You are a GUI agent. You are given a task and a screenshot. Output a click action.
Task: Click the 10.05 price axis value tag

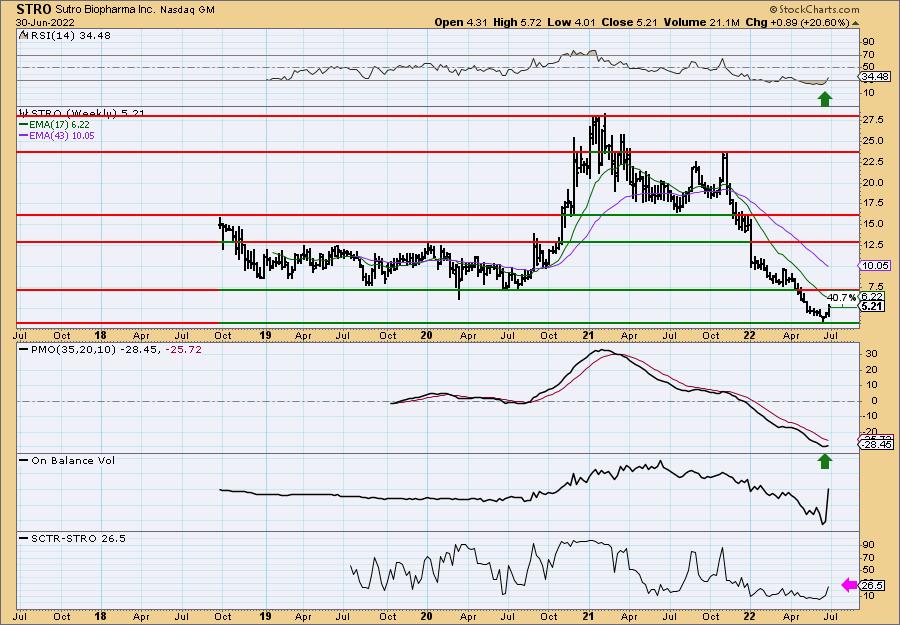pyautogui.click(x=875, y=265)
